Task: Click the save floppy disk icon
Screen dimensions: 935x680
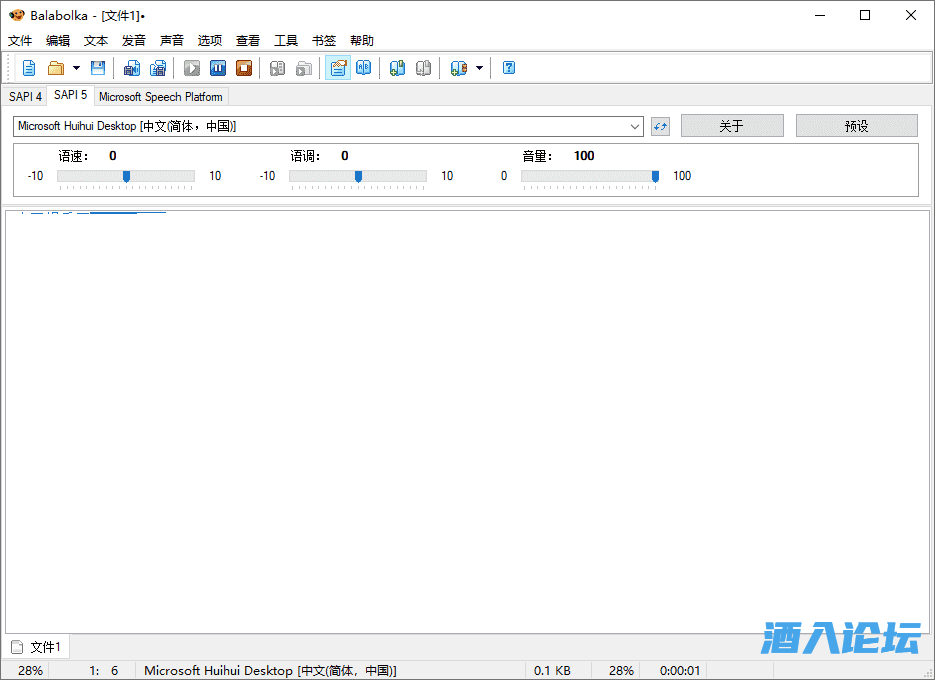Action: pos(98,68)
